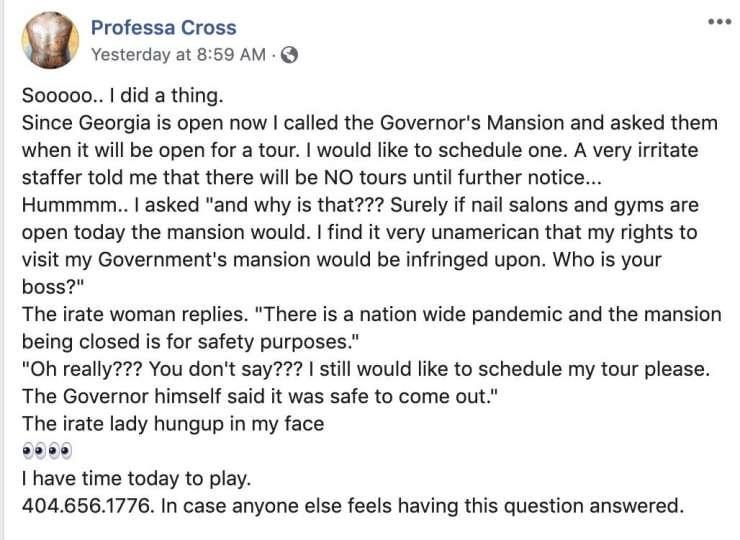The image size is (740, 540).
Task: Click the last eyes emoji in the row
Action: (x=65, y=450)
